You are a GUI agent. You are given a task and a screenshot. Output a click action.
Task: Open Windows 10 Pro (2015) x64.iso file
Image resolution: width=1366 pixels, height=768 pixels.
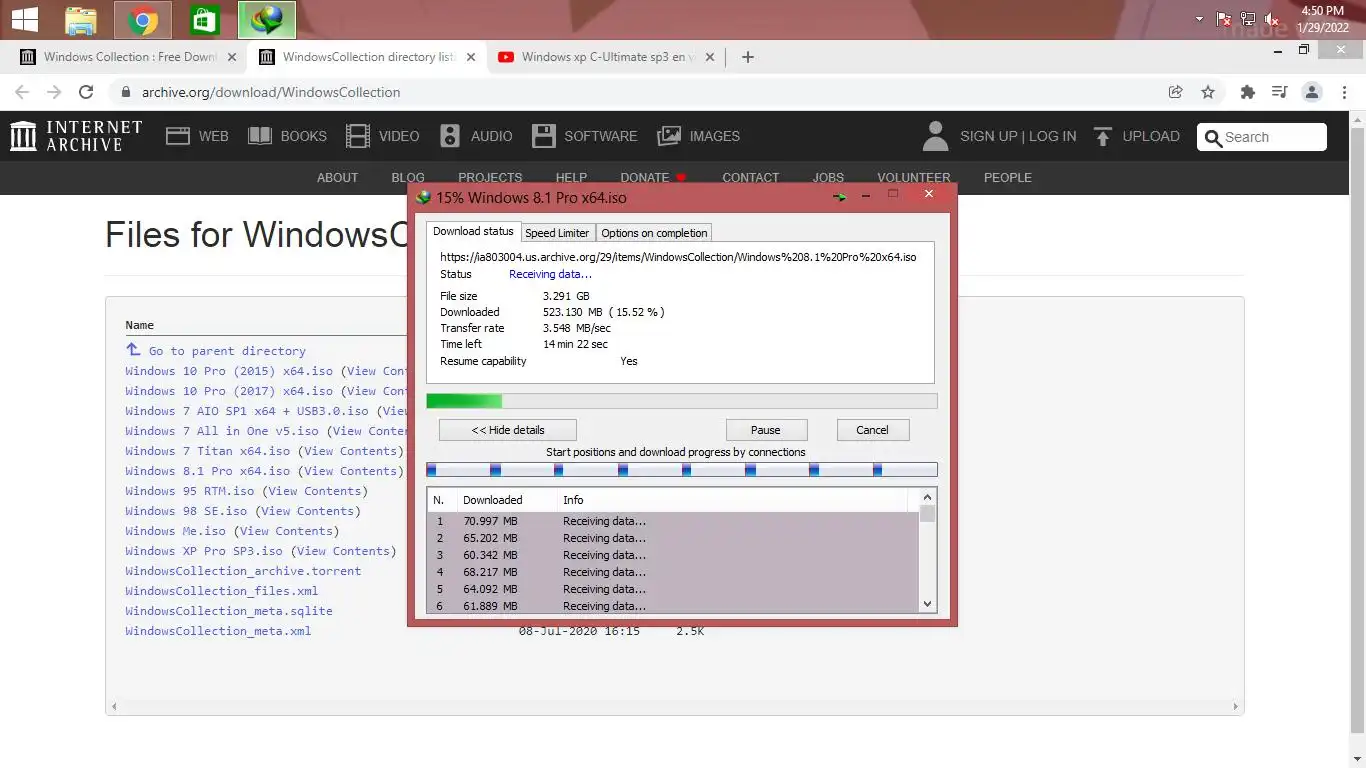point(229,371)
